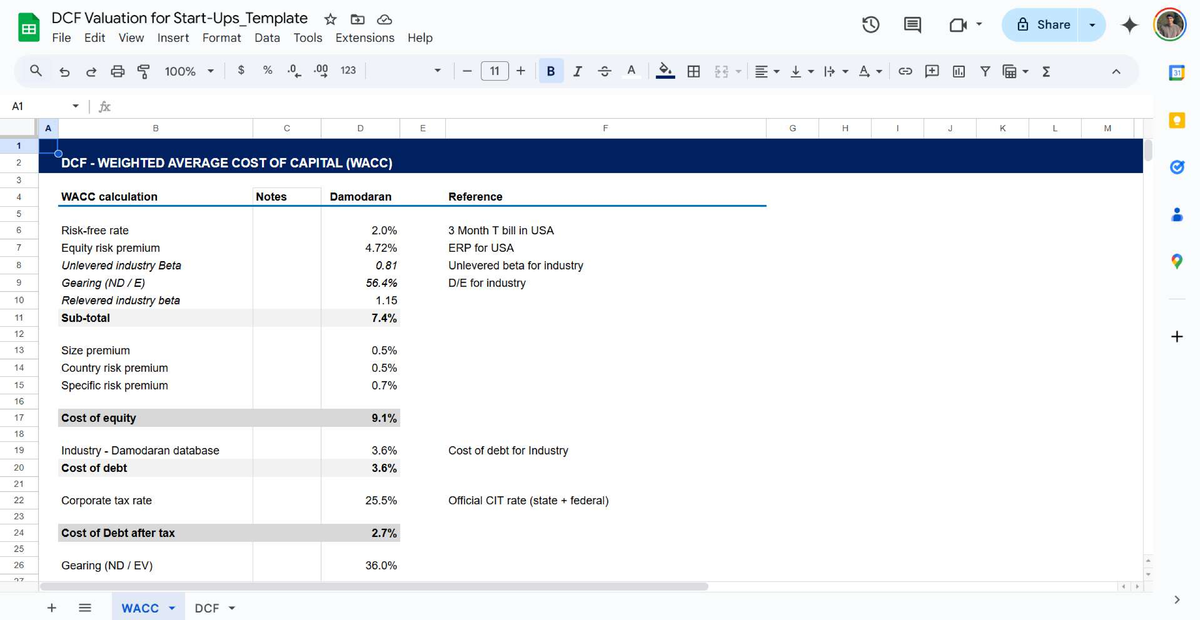The width and height of the screenshot is (1200, 620).
Task: Expand the Name box dropdown next to A1
Action: pos(77,105)
